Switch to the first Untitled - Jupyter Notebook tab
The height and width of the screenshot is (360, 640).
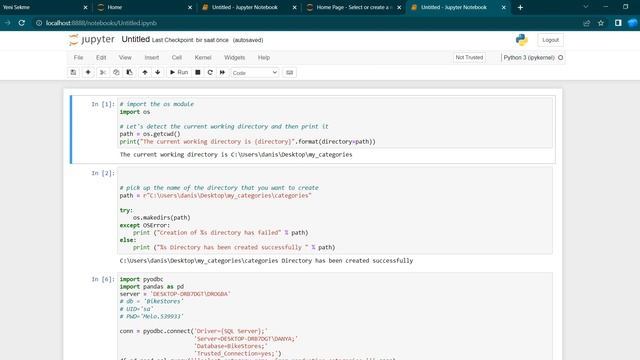tap(244, 7)
